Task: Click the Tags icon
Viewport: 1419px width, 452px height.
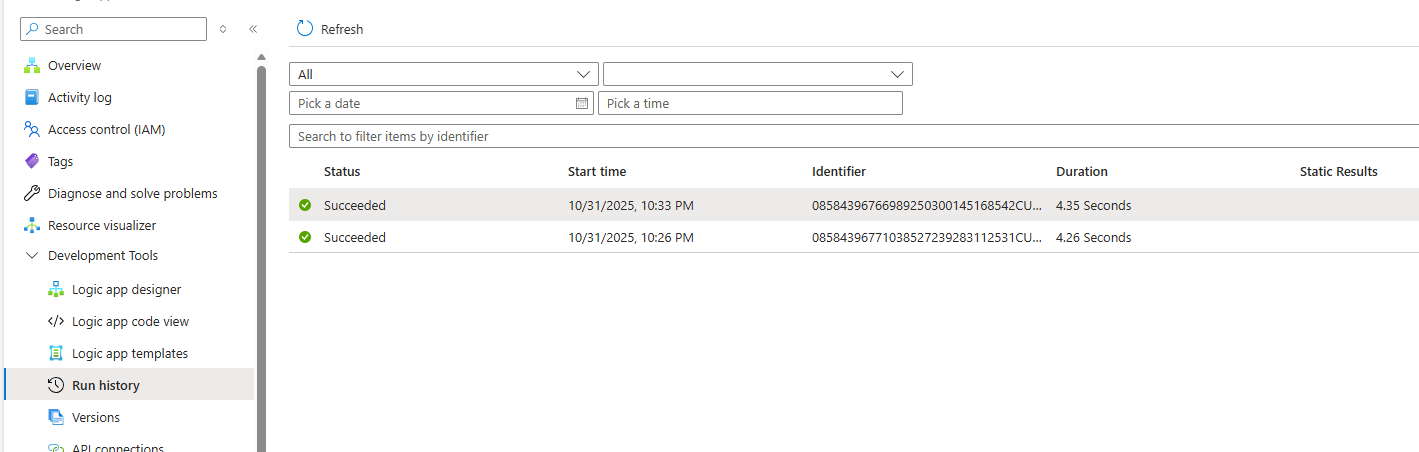Action: click(32, 162)
